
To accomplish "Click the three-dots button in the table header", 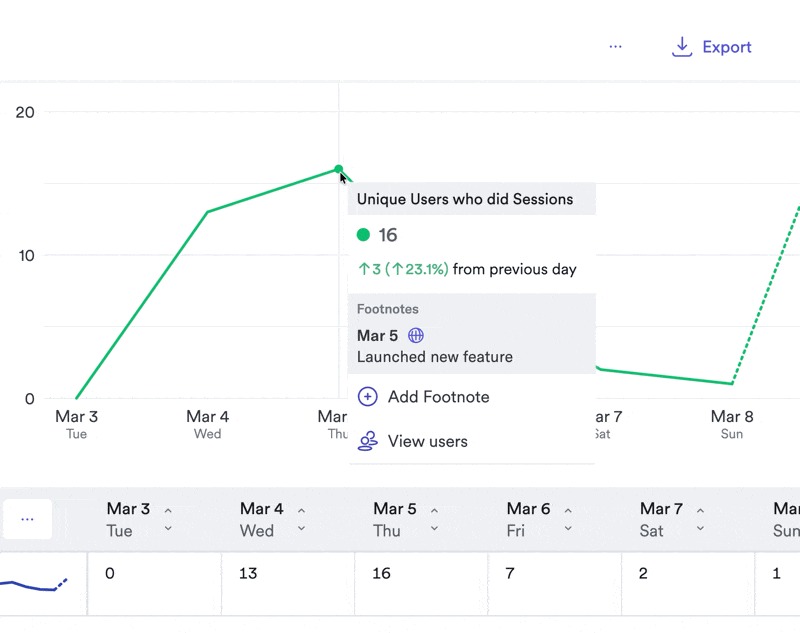I will (27, 519).
